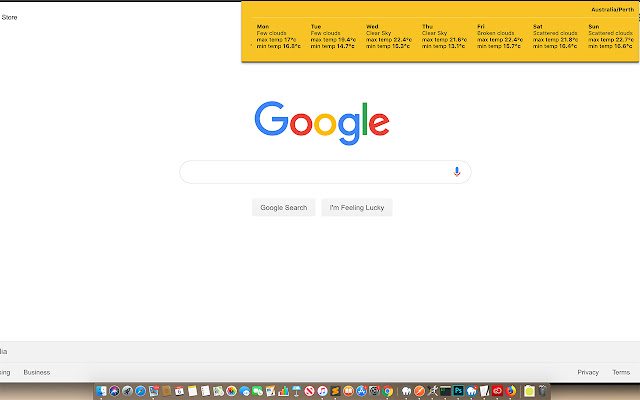Open Terminal black window icon
This screenshot has width=640, height=400.
point(445,391)
